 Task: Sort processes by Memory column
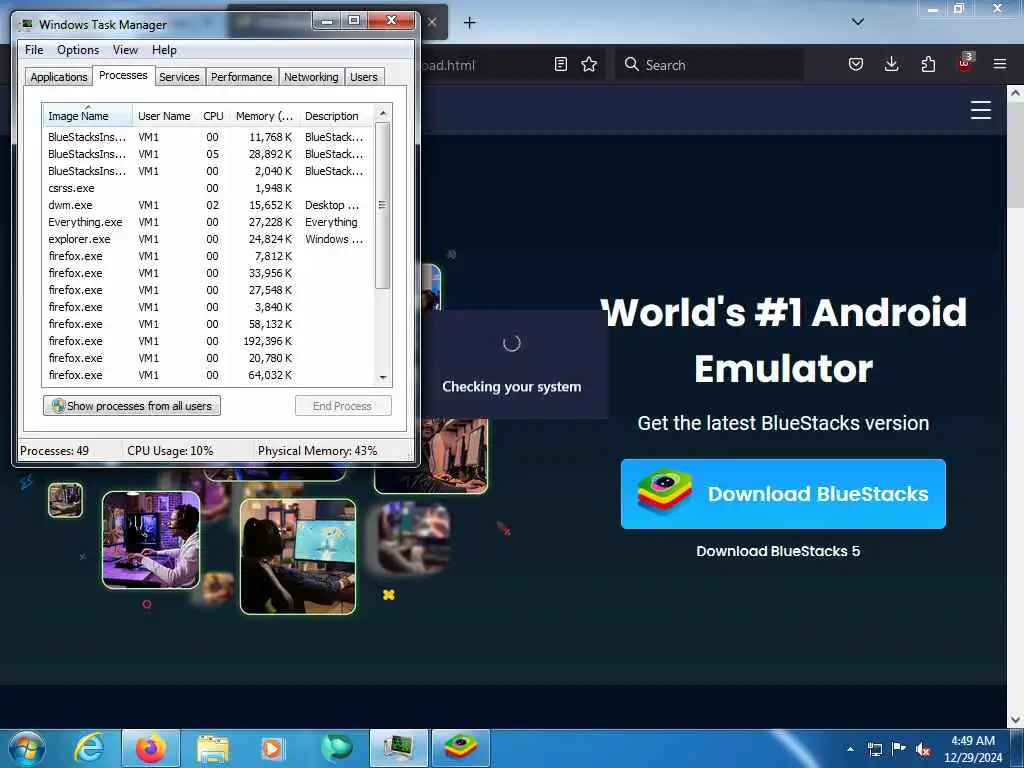(264, 116)
